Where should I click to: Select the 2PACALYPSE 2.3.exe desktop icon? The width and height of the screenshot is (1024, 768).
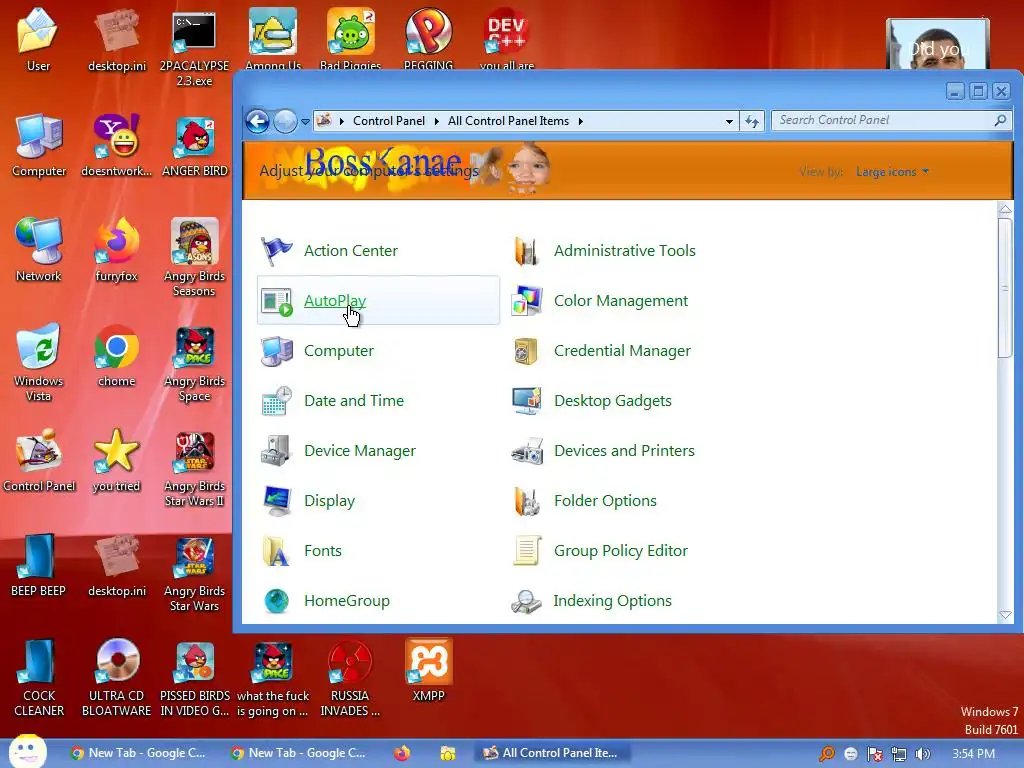[x=195, y=49]
